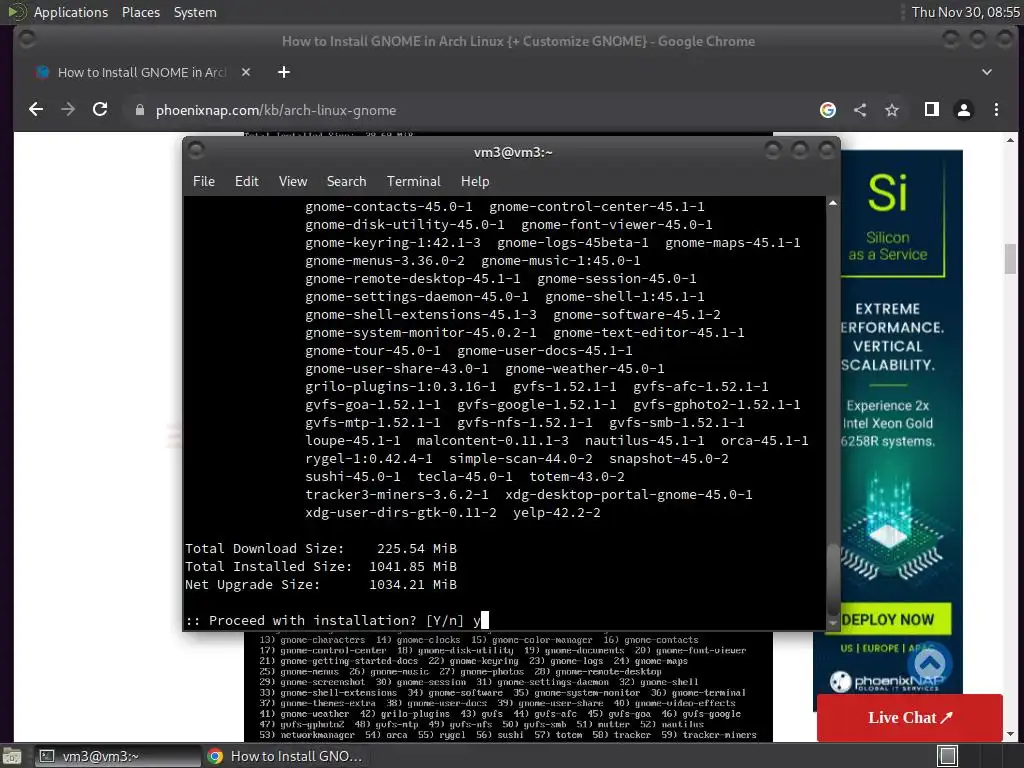The width and height of the screenshot is (1024, 768).
Task: Open the terminal File menu
Action: click(x=204, y=181)
